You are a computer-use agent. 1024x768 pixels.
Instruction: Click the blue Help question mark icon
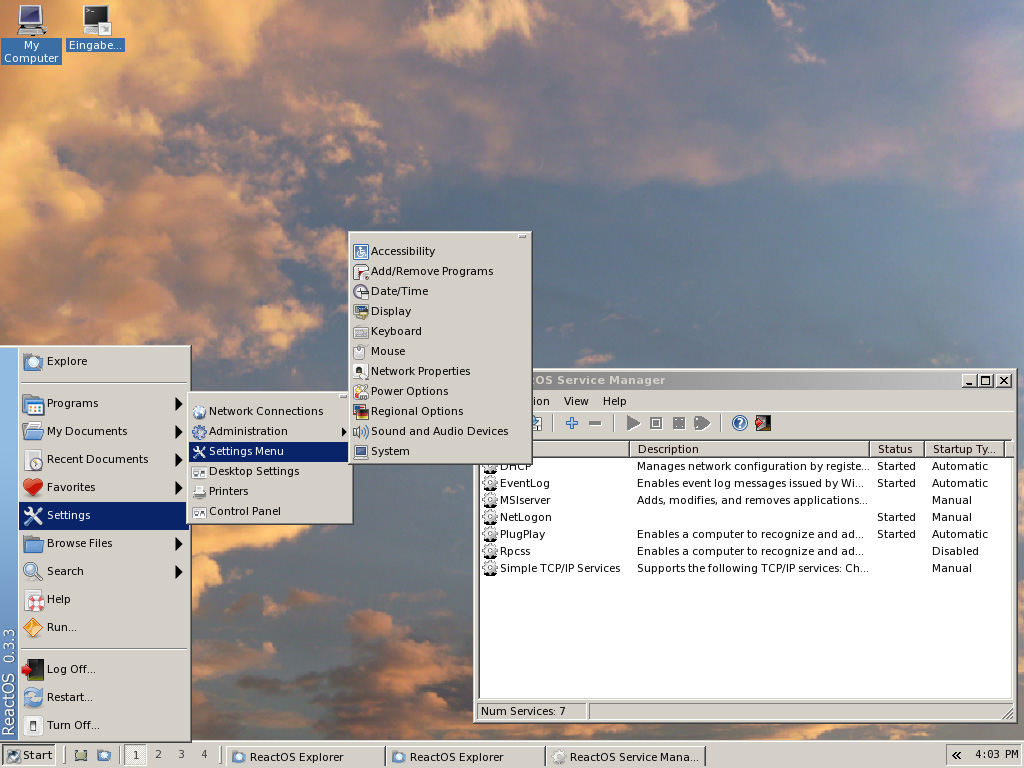(740, 423)
